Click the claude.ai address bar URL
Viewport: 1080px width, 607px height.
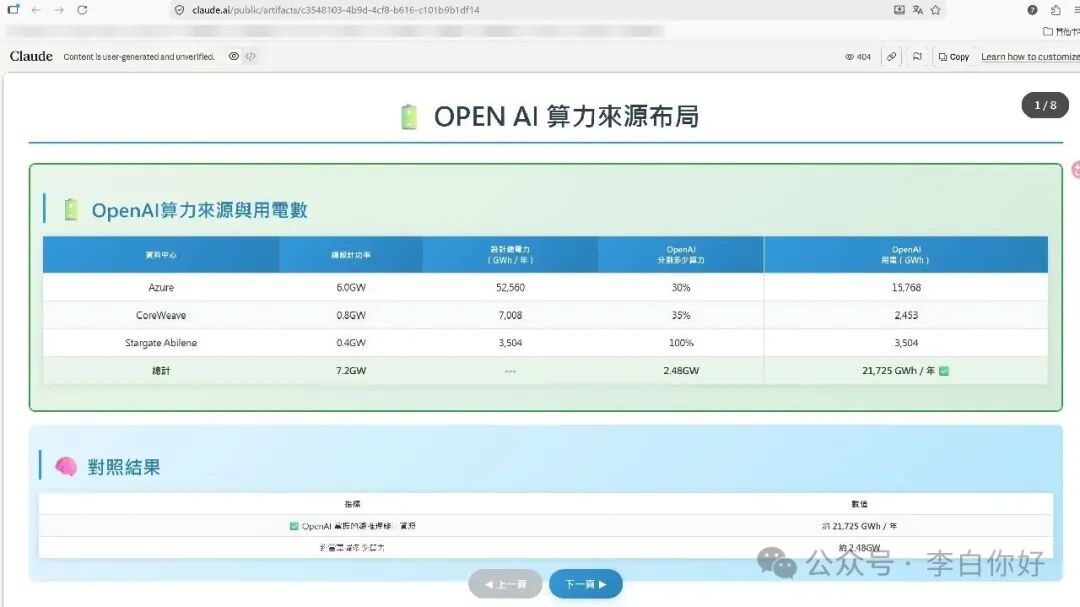click(335, 10)
